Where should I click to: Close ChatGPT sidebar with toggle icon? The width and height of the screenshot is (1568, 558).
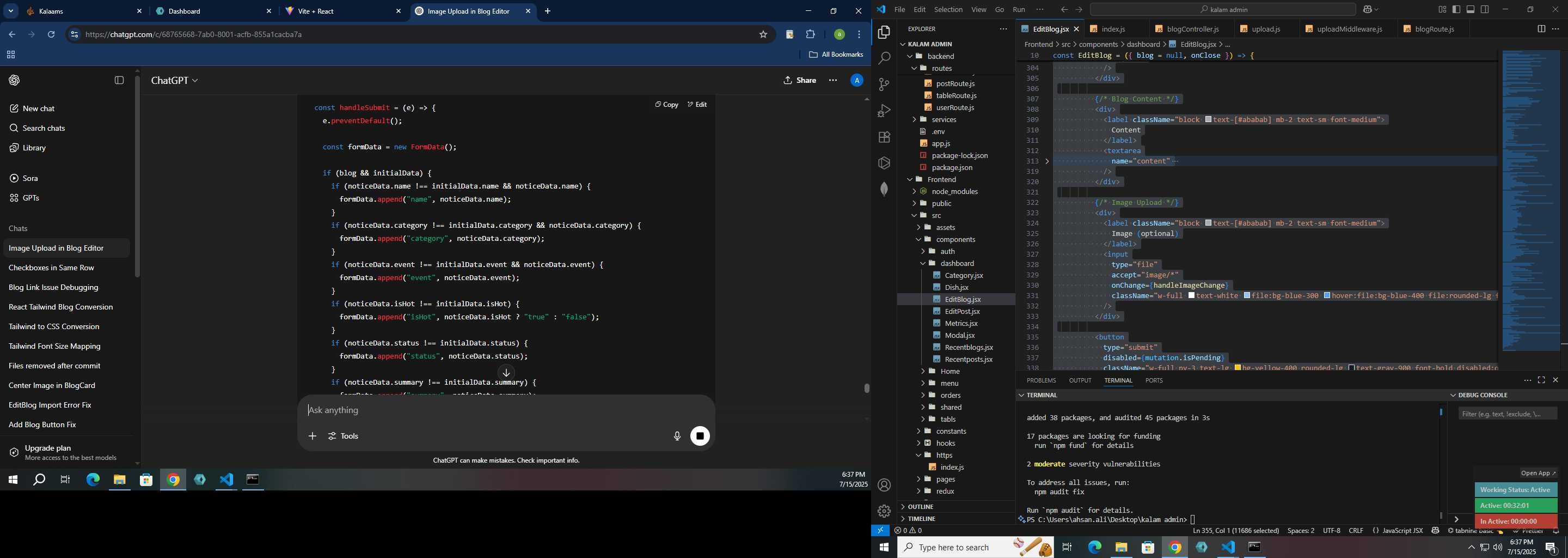119,81
